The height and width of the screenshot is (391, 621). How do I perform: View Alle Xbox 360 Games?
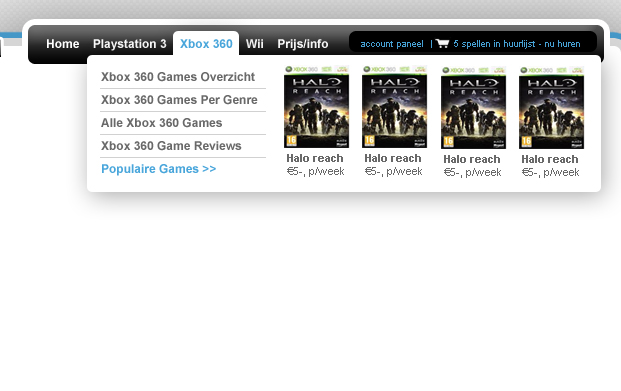click(161, 122)
